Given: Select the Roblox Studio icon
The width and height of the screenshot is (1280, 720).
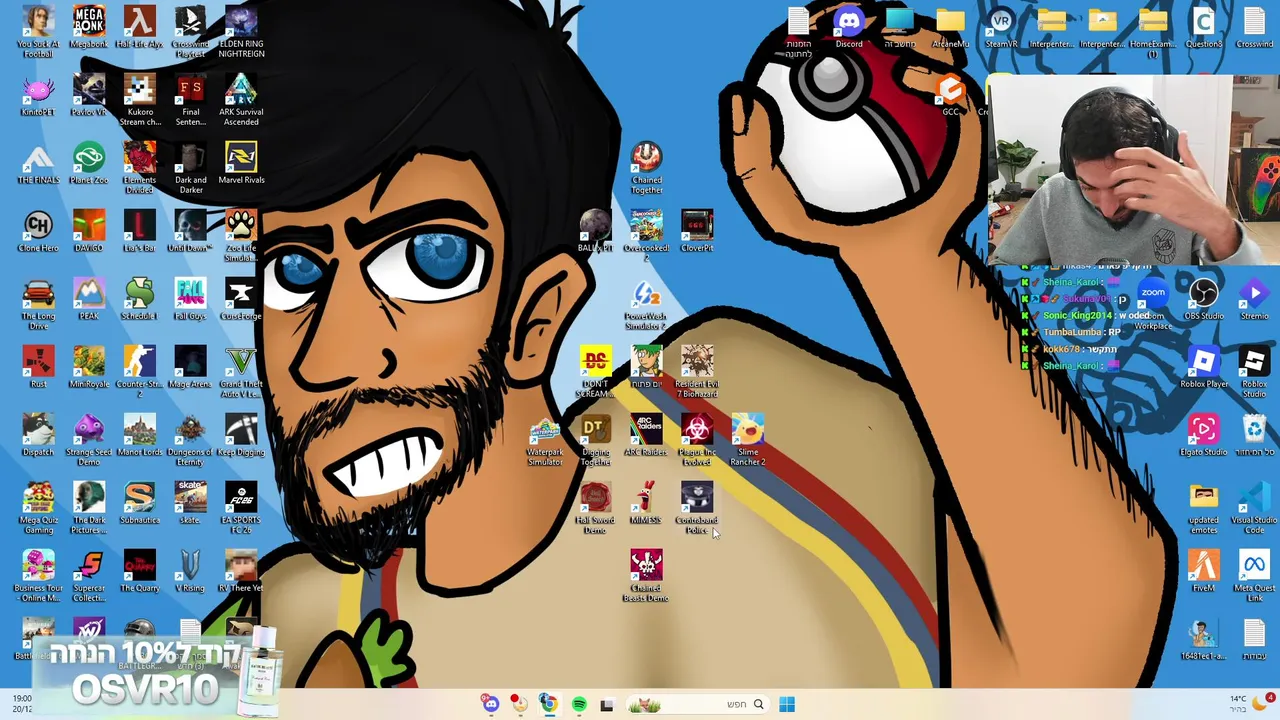Looking at the screenshot, I should tap(1254, 372).
